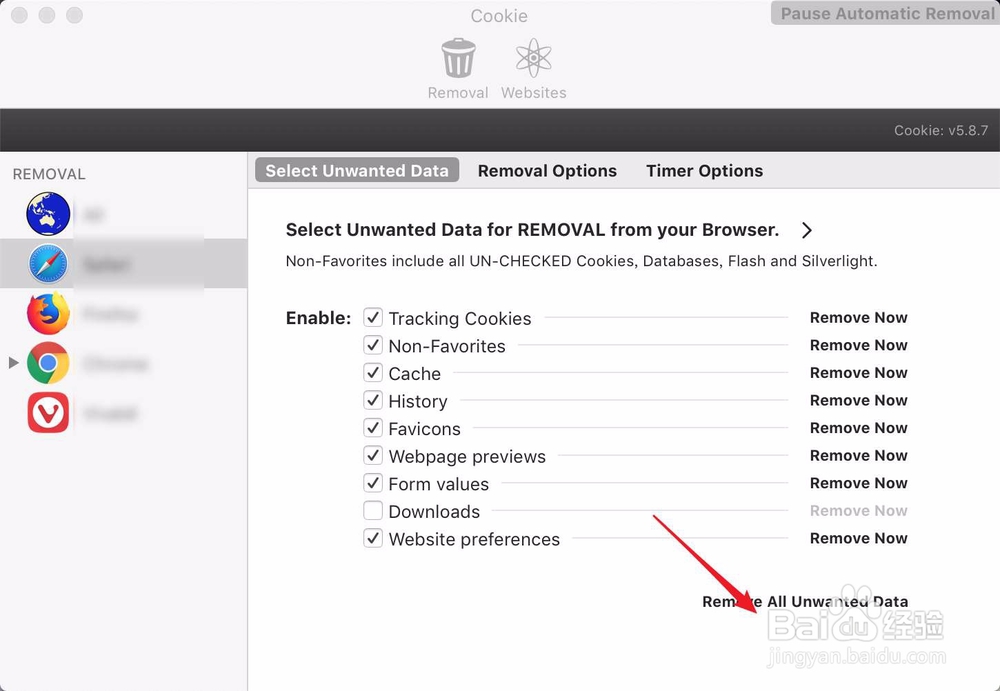Toggle the Cache checkbox
Viewport: 1000px width, 691px height.
[x=373, y=373]
